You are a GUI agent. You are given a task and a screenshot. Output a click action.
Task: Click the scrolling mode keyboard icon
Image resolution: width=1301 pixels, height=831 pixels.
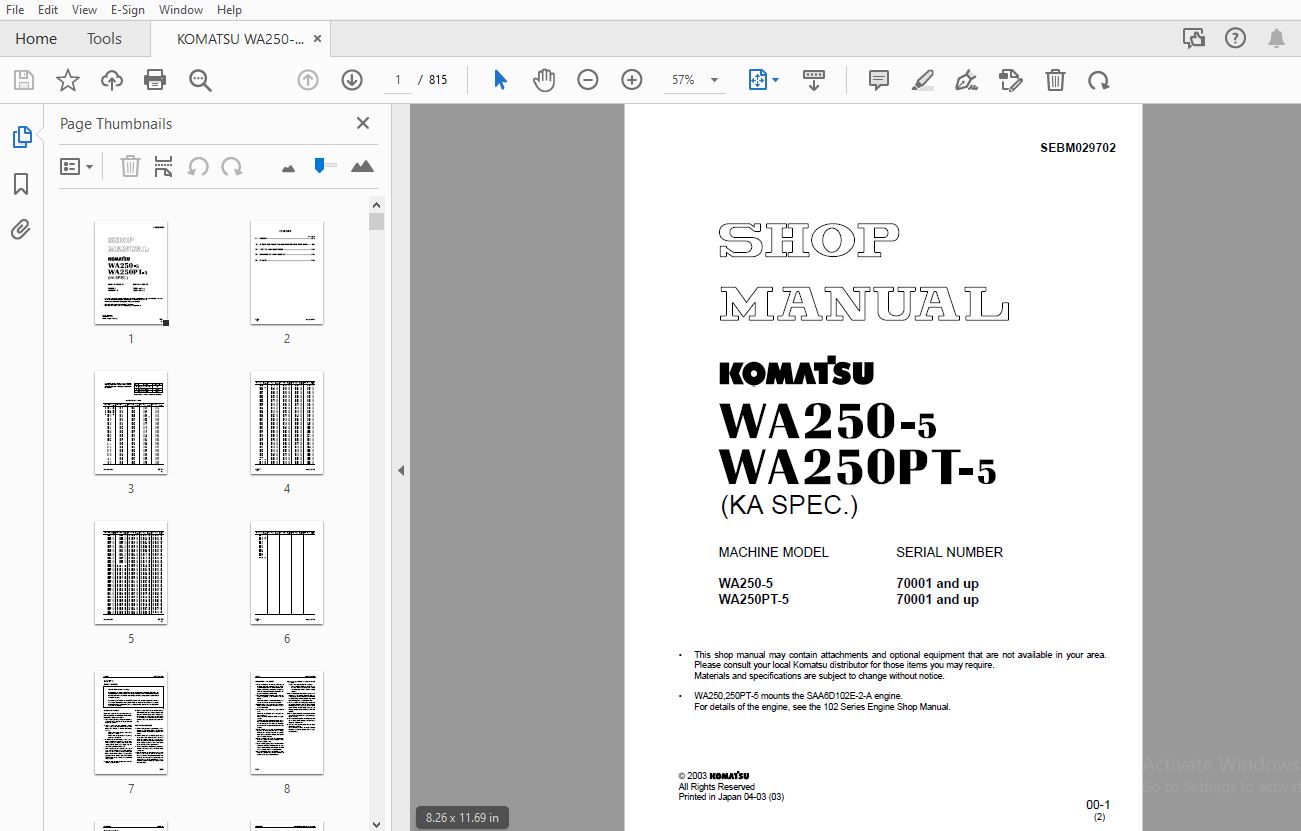814,80
